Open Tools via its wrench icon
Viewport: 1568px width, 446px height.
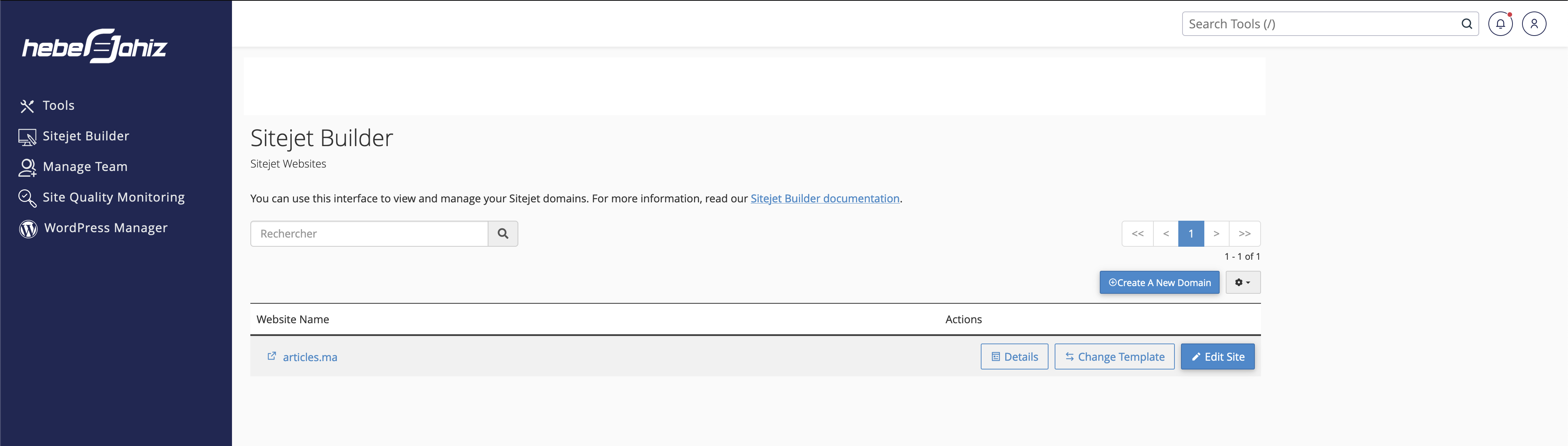(x=27, y=106)
